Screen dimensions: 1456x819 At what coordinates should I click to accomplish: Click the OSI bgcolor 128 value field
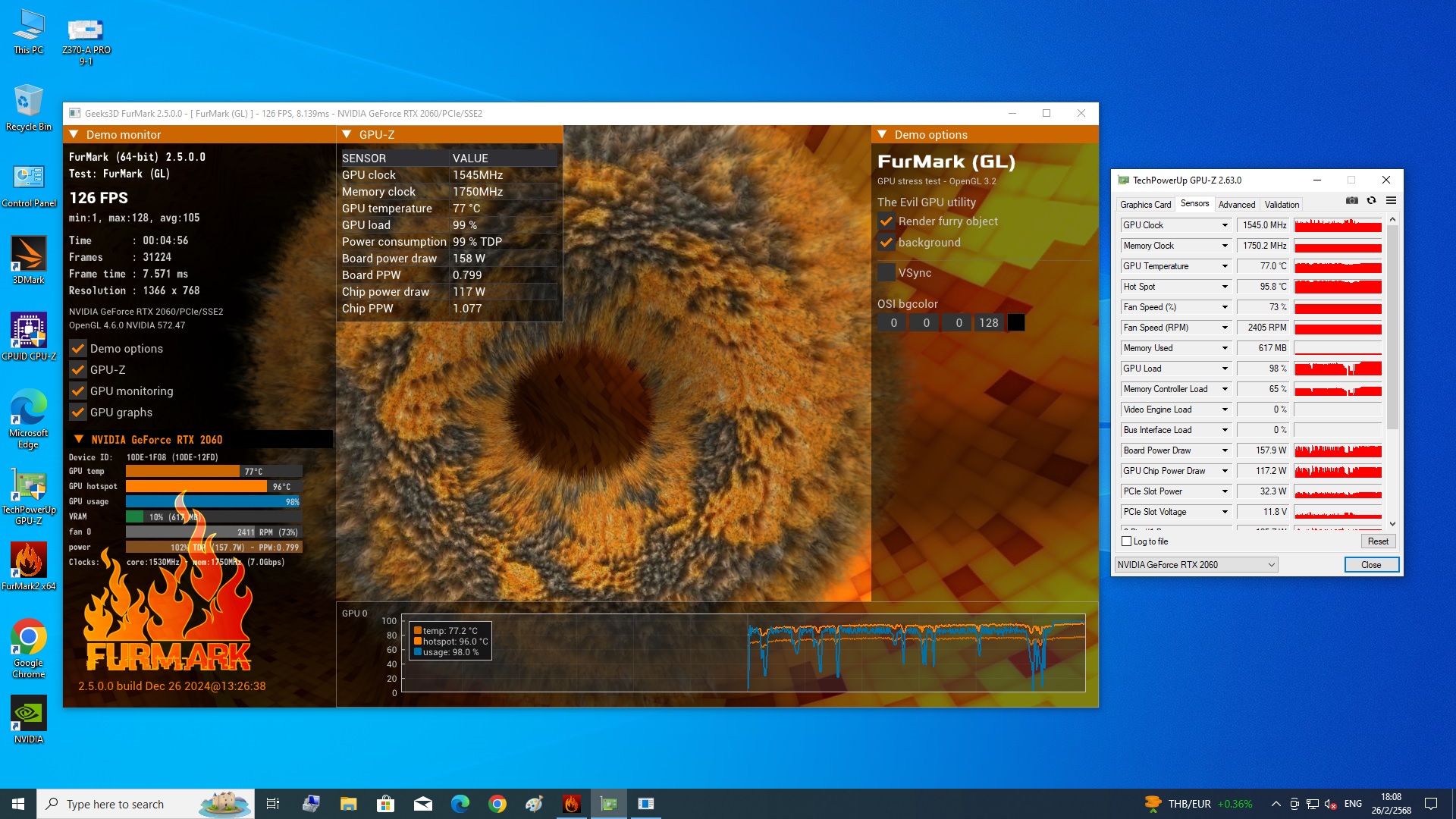click(988, 323)
